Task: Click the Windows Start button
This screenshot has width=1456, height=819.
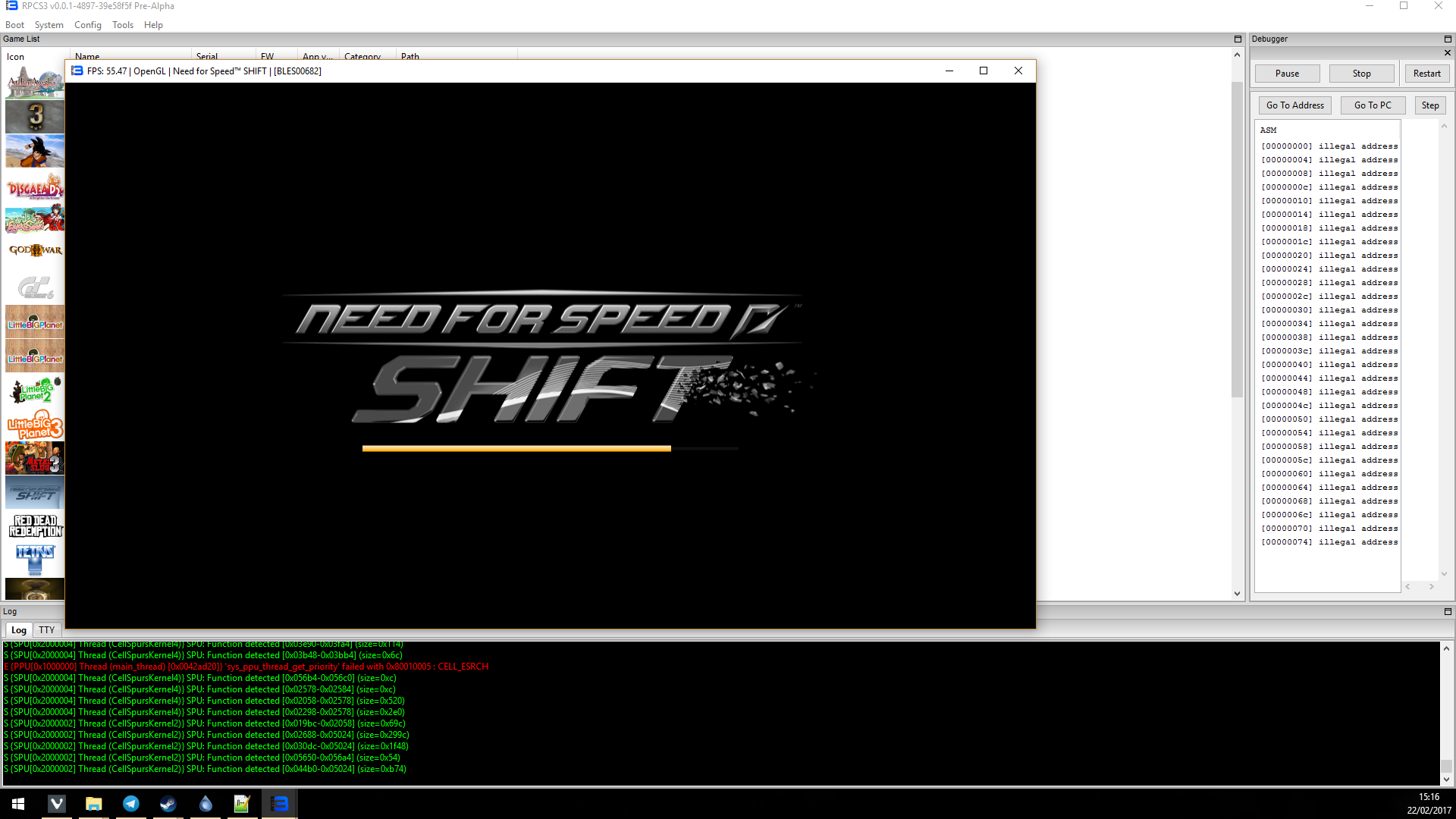Action: click(18, 804)
